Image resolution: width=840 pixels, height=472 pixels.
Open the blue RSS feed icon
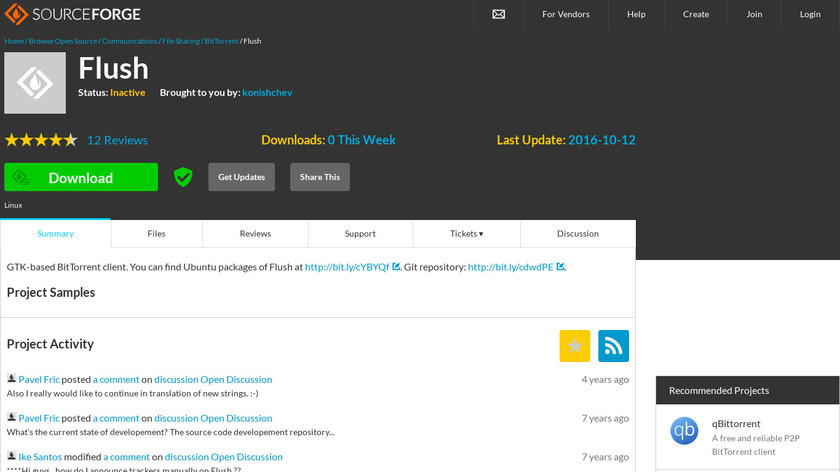pos(613,345)
